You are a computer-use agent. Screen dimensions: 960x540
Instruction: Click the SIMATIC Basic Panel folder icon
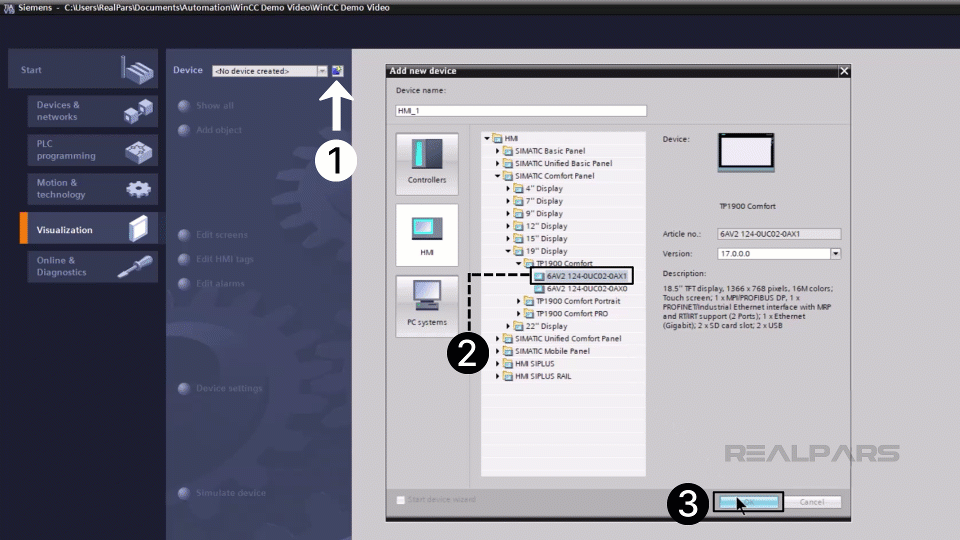pos(508,151)
